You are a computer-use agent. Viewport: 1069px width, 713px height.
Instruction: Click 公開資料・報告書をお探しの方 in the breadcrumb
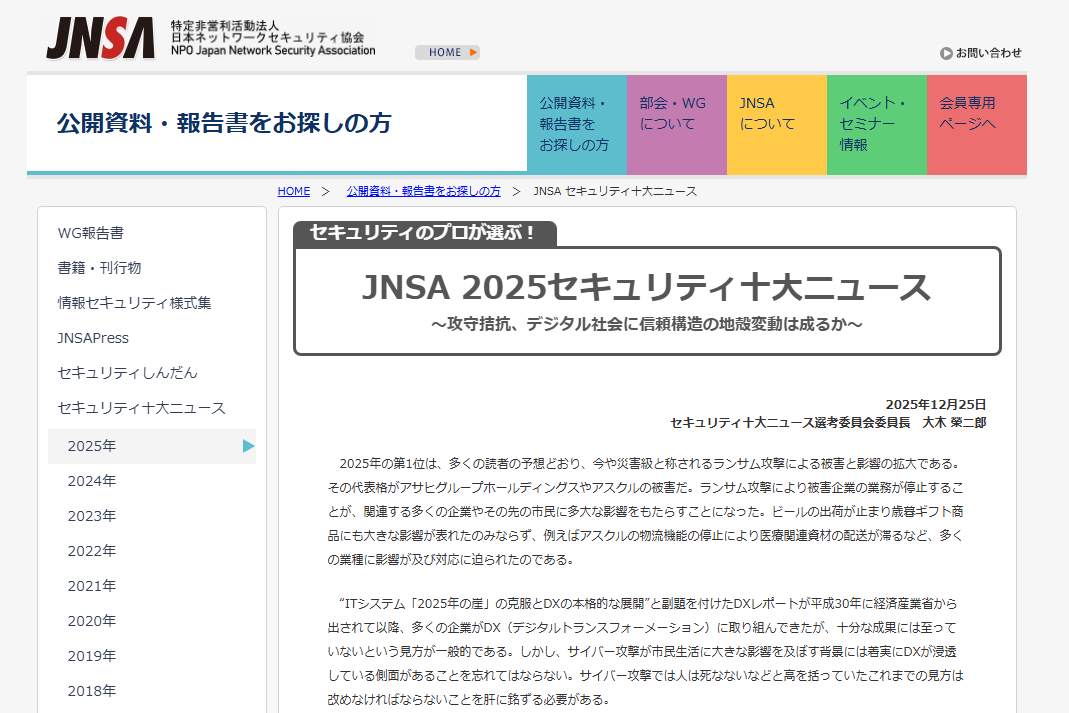(424, 191)
